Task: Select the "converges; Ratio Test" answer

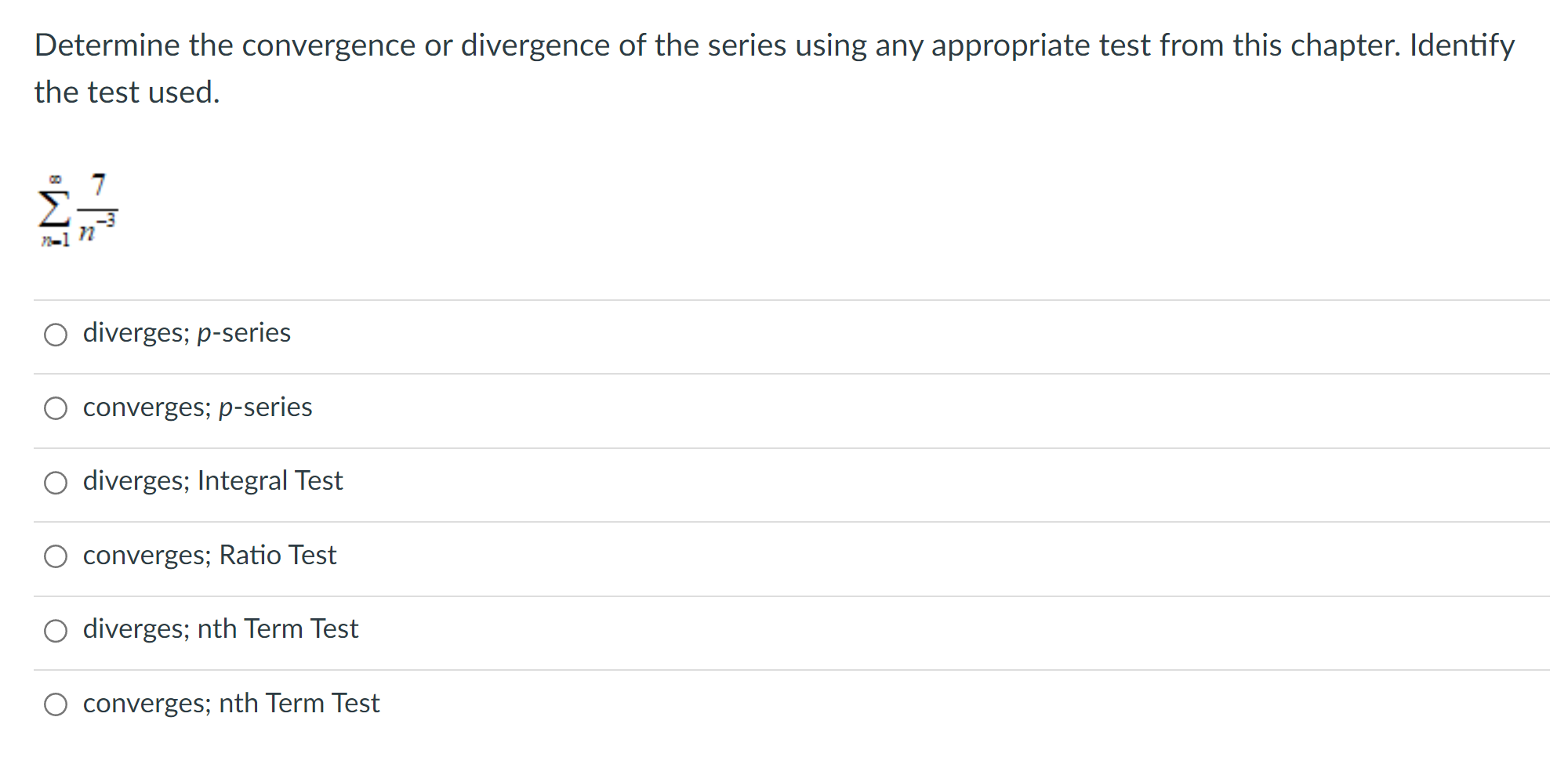Action: [x=56, y=557]
